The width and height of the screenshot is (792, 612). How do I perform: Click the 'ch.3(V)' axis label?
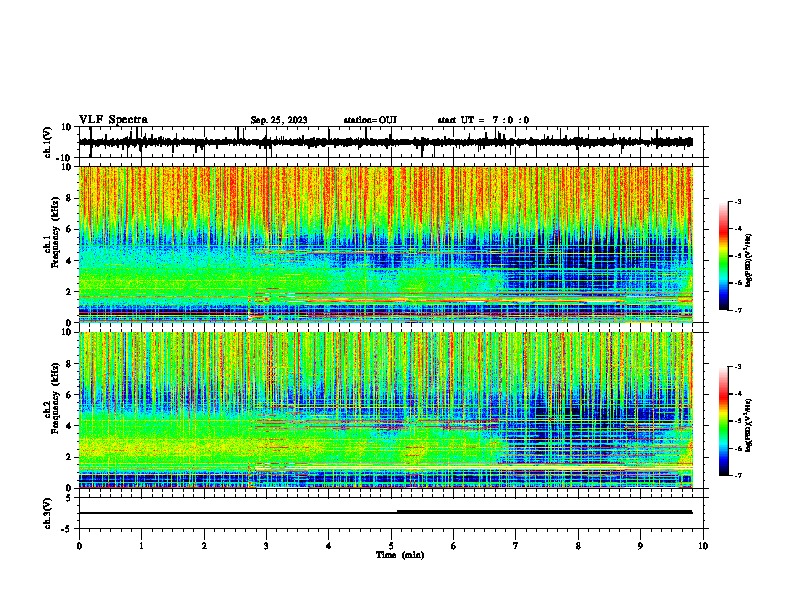coord(48,513)
